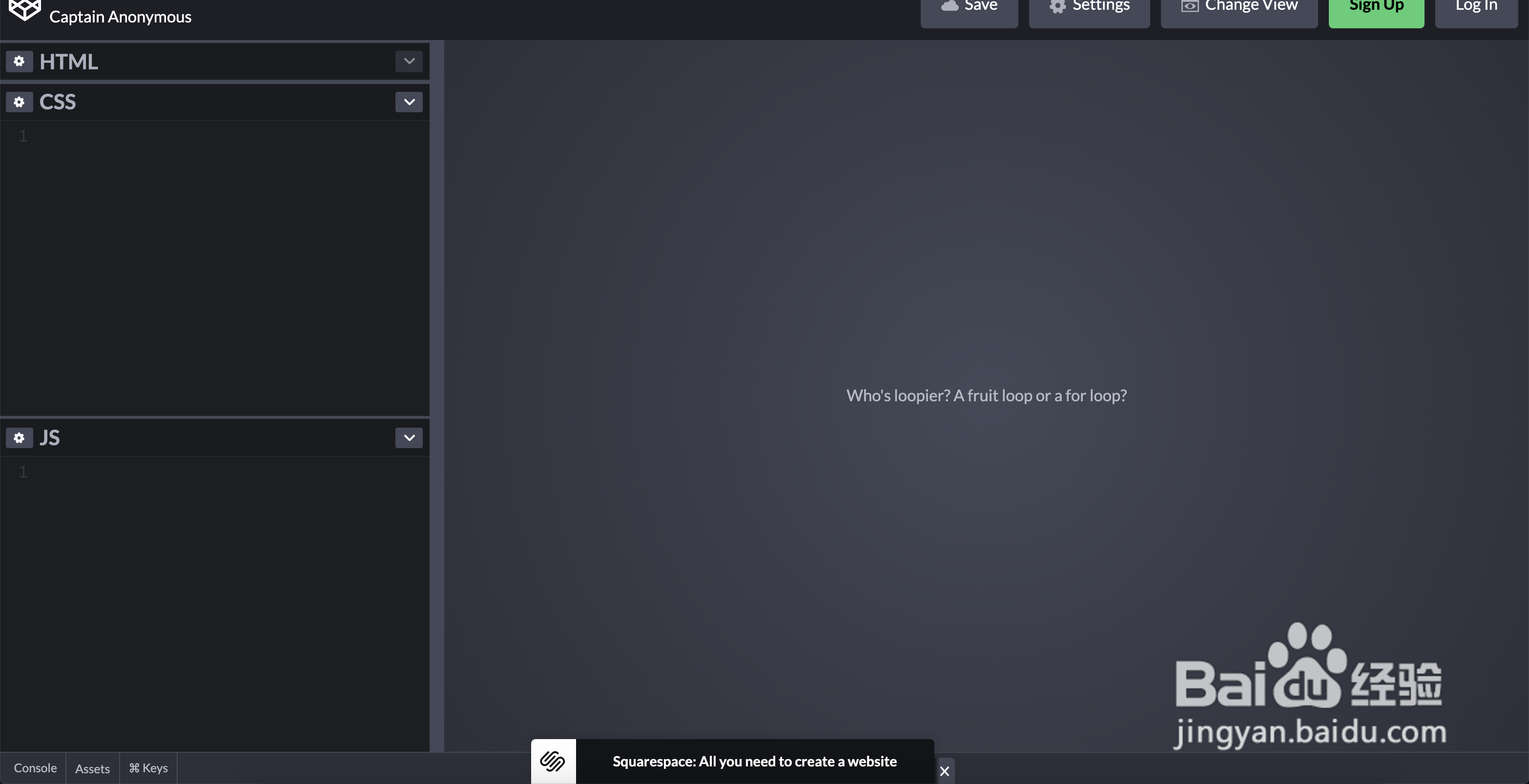The image size is (1529, 784).
Task: Open the JS panel dropdown arrow
Action: 409,438
